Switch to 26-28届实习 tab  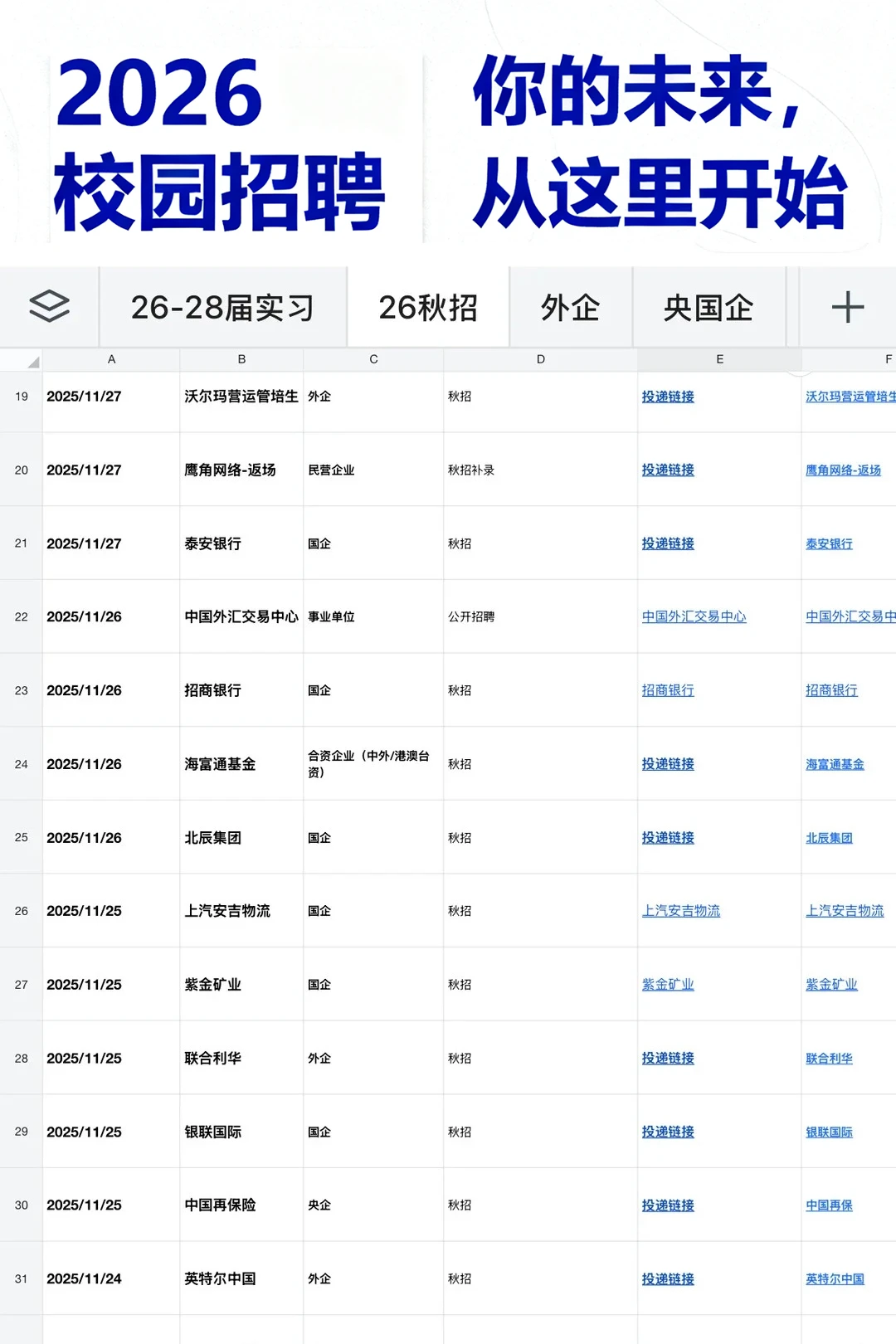click(x=222, y=308)
